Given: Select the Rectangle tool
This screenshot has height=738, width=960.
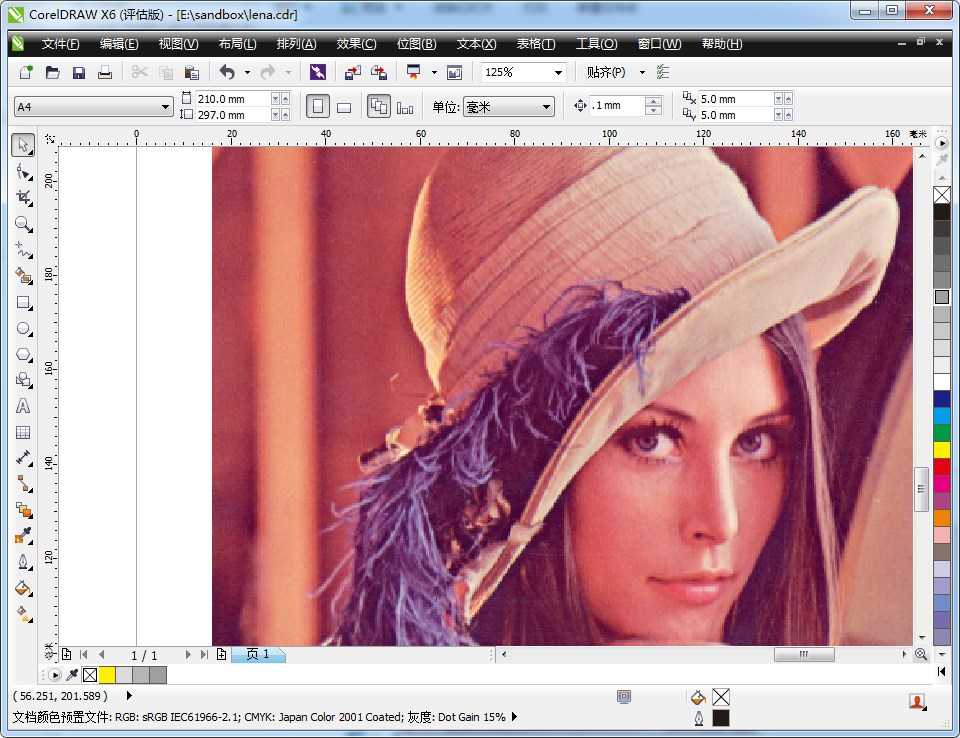Looking at the screenshot, I should coord(23,303).
